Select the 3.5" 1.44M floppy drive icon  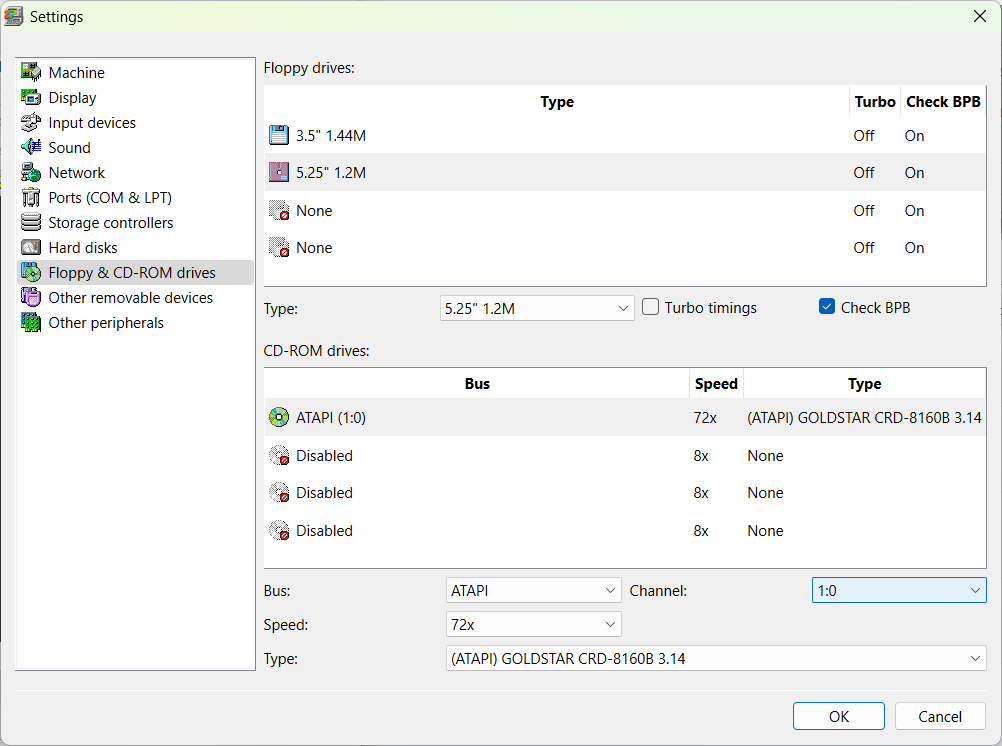coord(278,136)
